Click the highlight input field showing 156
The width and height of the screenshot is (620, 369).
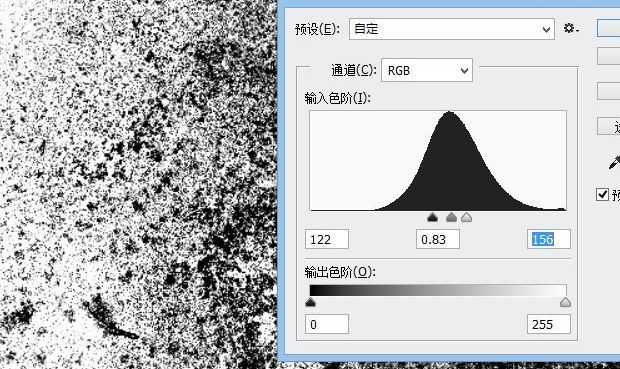549,239
